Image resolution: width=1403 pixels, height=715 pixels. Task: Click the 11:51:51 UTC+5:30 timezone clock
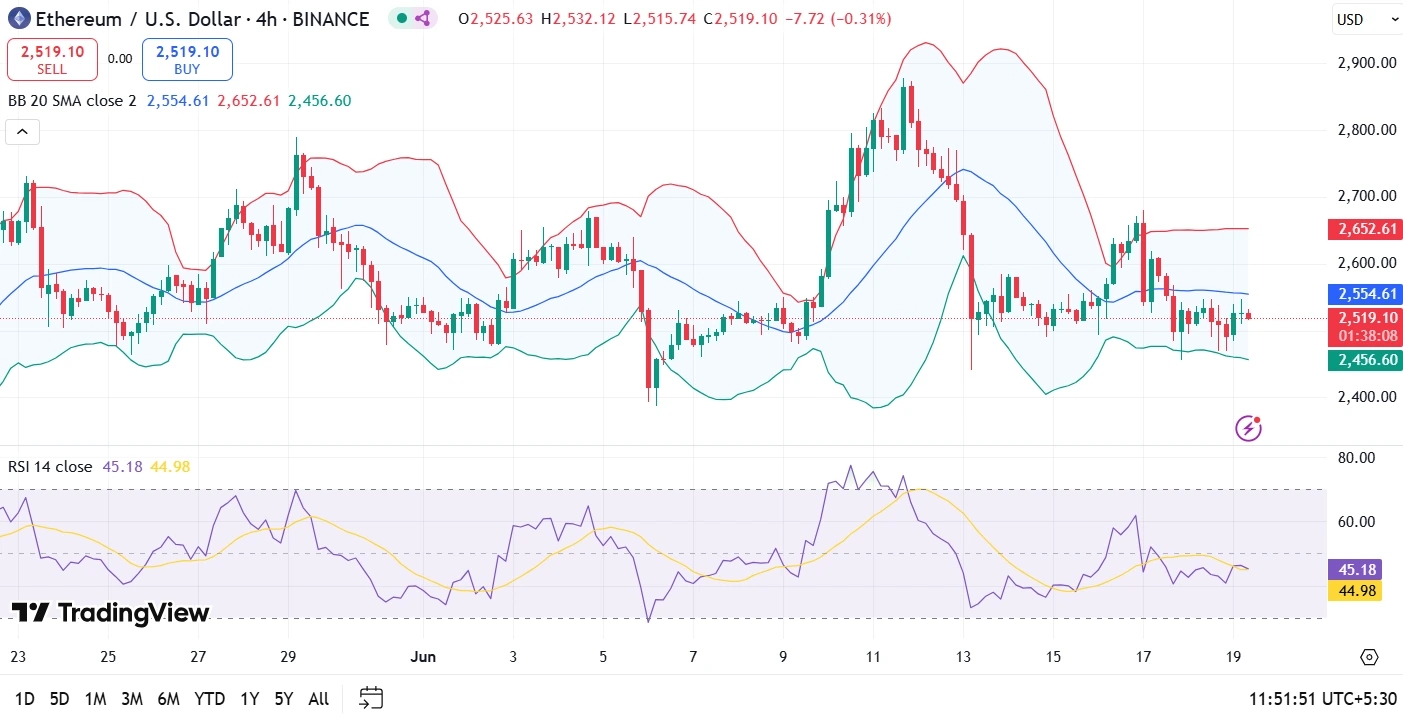point(1322,699)
